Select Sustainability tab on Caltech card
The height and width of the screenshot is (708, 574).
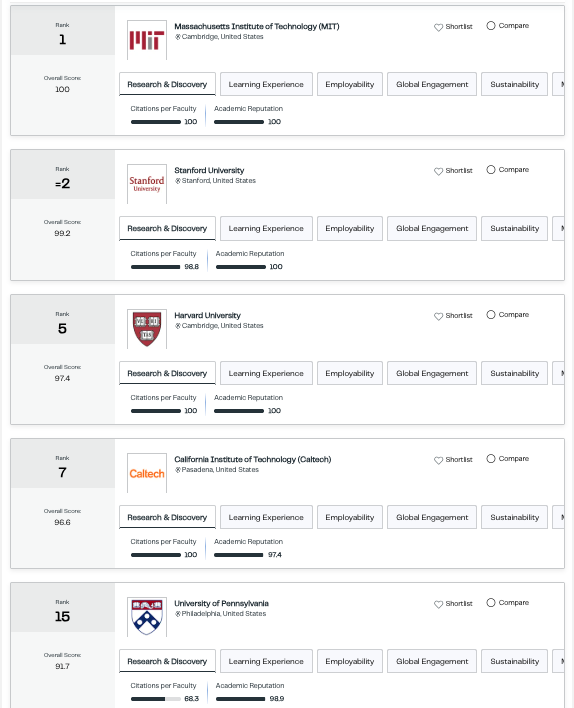[x=514, y=517]
